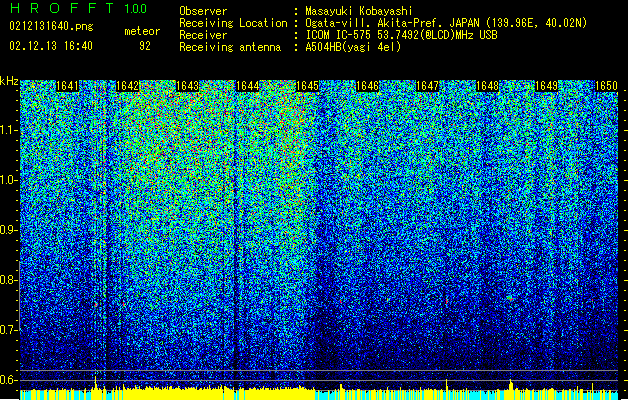The image size is (629, 400).
Task: Click antenna text A504HB(yagi 4el)
Action: point(353,47)
